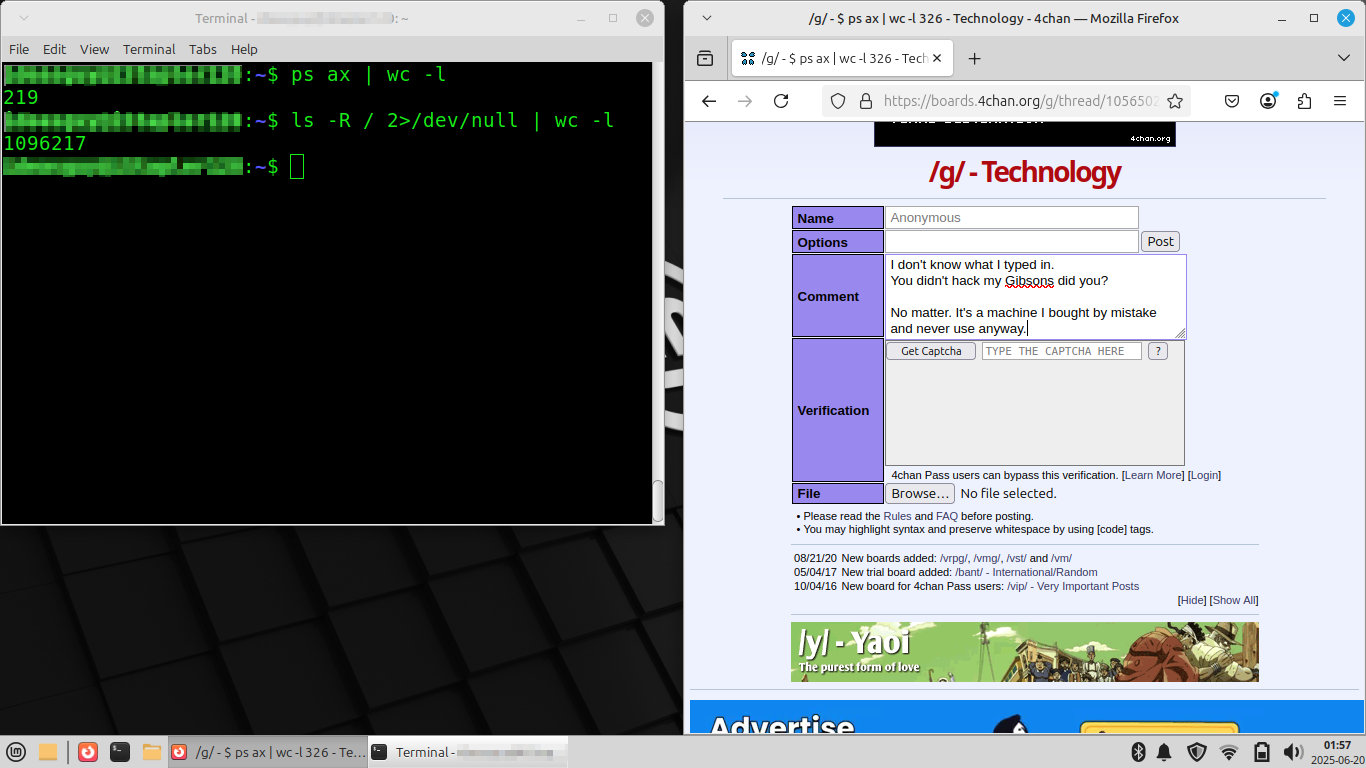Click the Name field showing Anonymous

1011,217
